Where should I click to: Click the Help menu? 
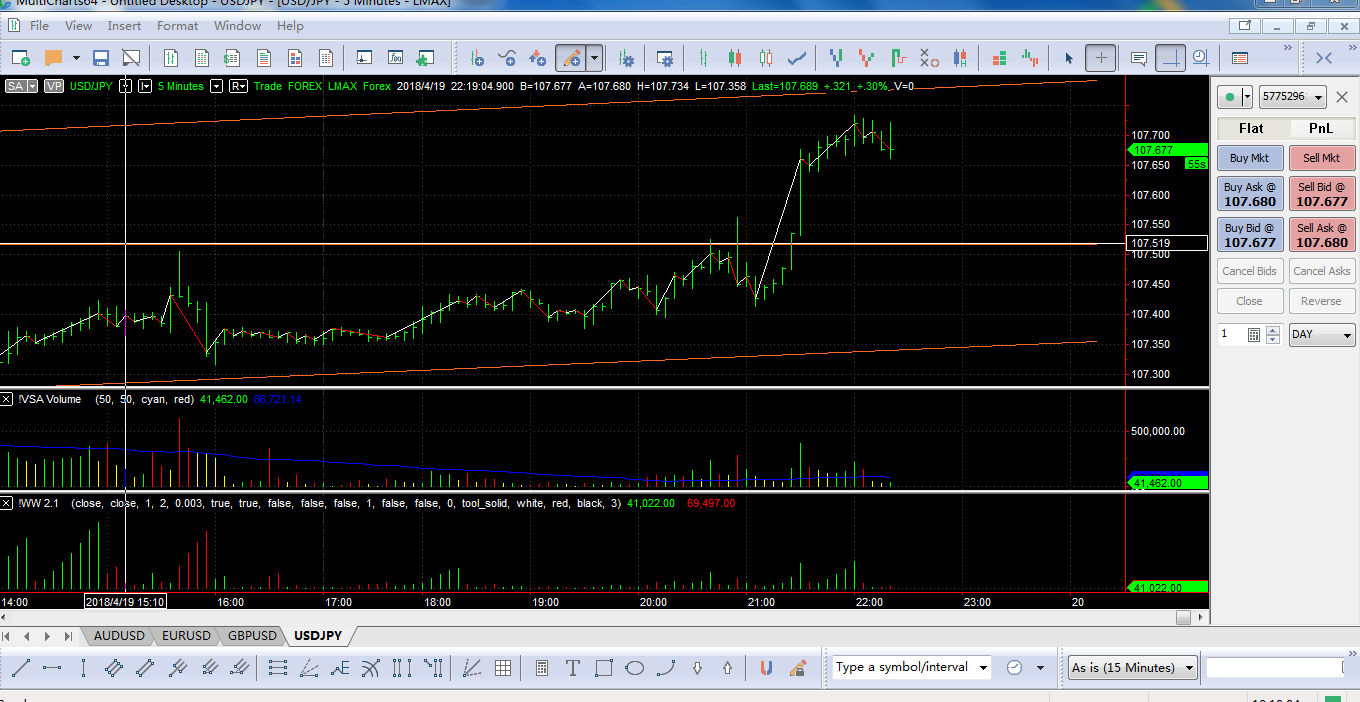point(290,26)
